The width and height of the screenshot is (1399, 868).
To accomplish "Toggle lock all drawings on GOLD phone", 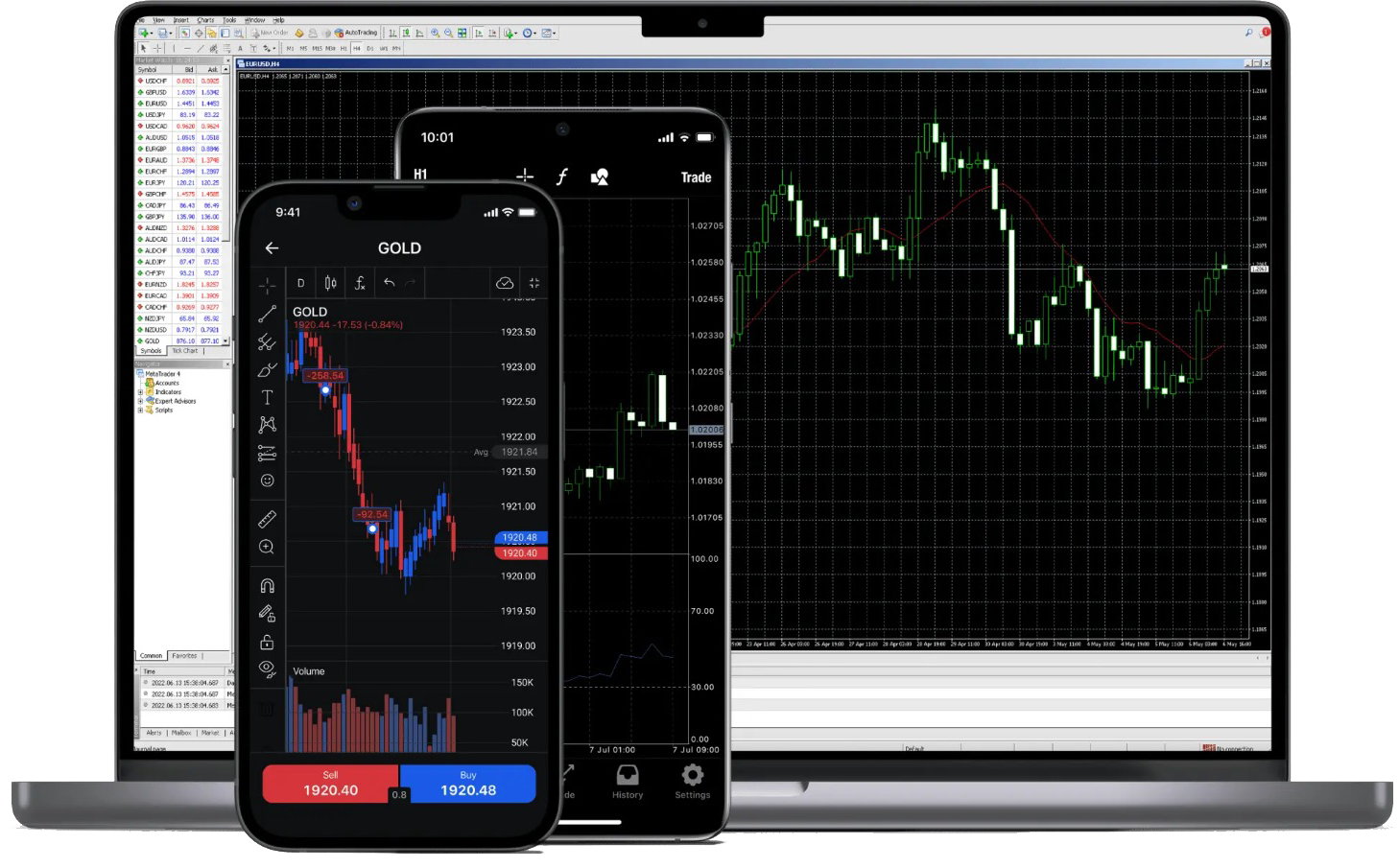I will pyautogui.click(x=267, y=642).
